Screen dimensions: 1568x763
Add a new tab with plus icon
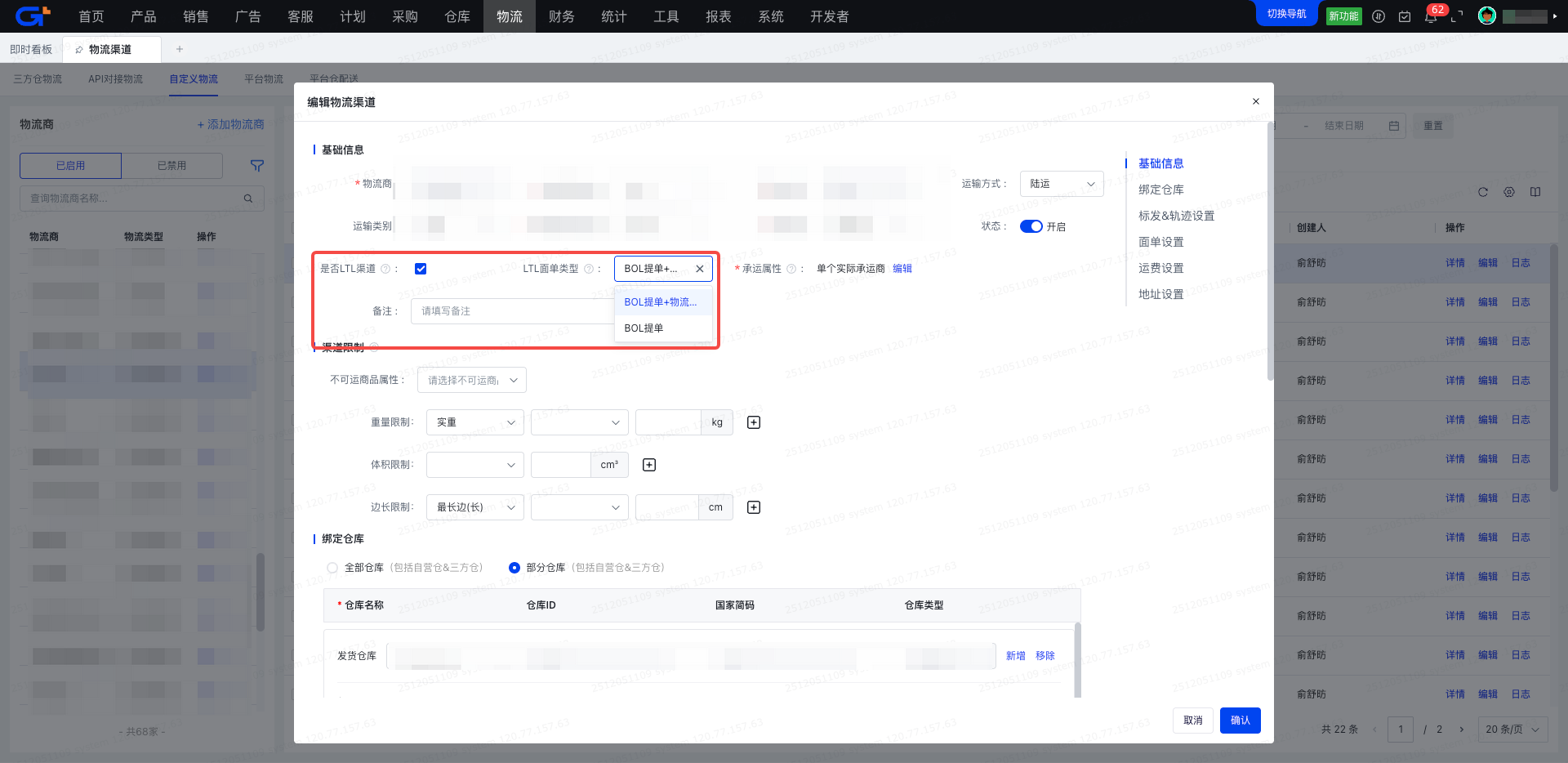[180, 49]
